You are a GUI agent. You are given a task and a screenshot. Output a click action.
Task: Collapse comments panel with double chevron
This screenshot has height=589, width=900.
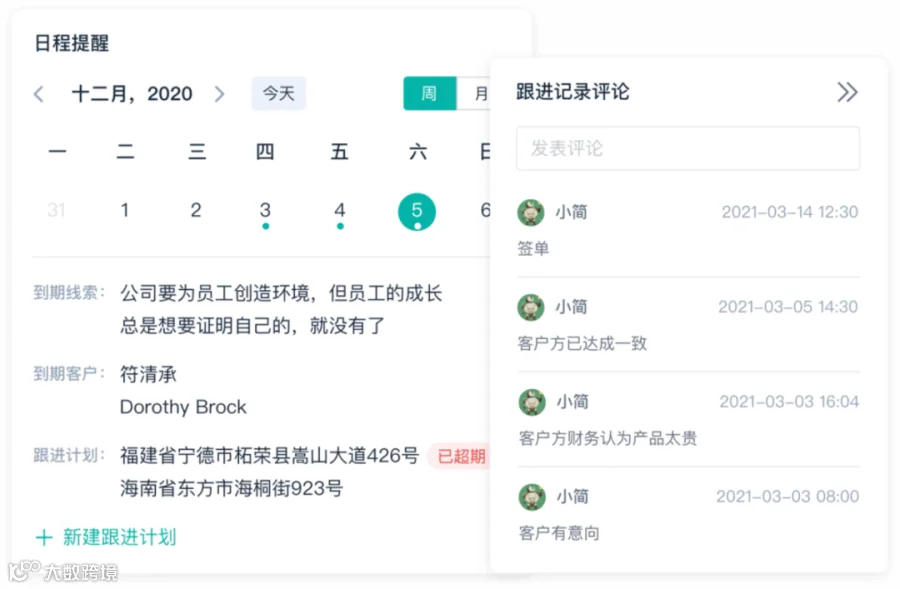[847, 92]
